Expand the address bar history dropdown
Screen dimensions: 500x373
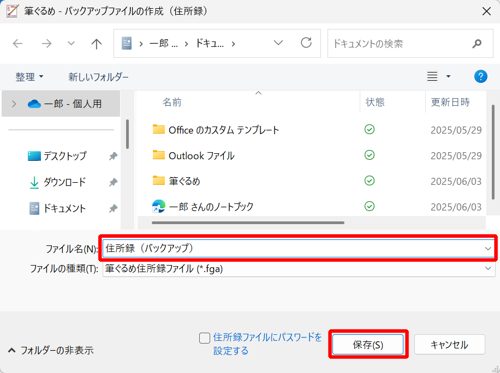click(278, 43)
